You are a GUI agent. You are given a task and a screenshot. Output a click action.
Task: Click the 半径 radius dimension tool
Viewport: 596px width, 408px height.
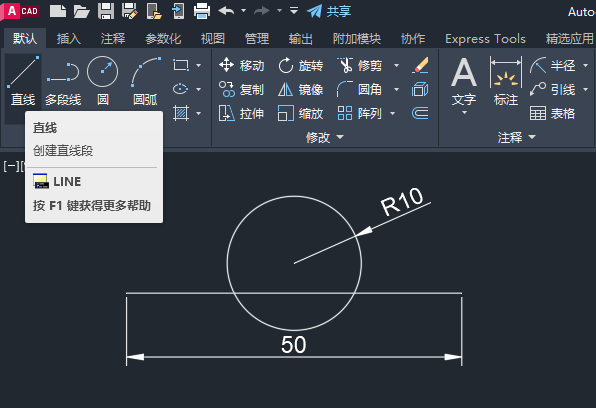click(553, 65)
